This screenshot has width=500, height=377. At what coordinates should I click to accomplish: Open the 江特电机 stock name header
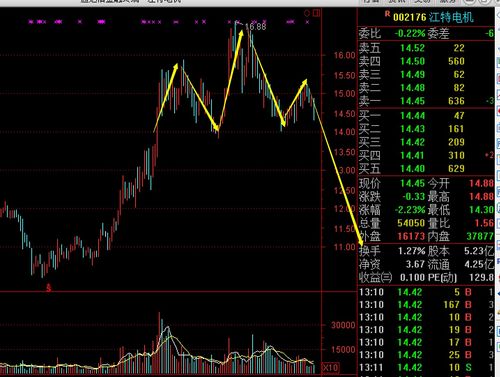pos(451,17)
